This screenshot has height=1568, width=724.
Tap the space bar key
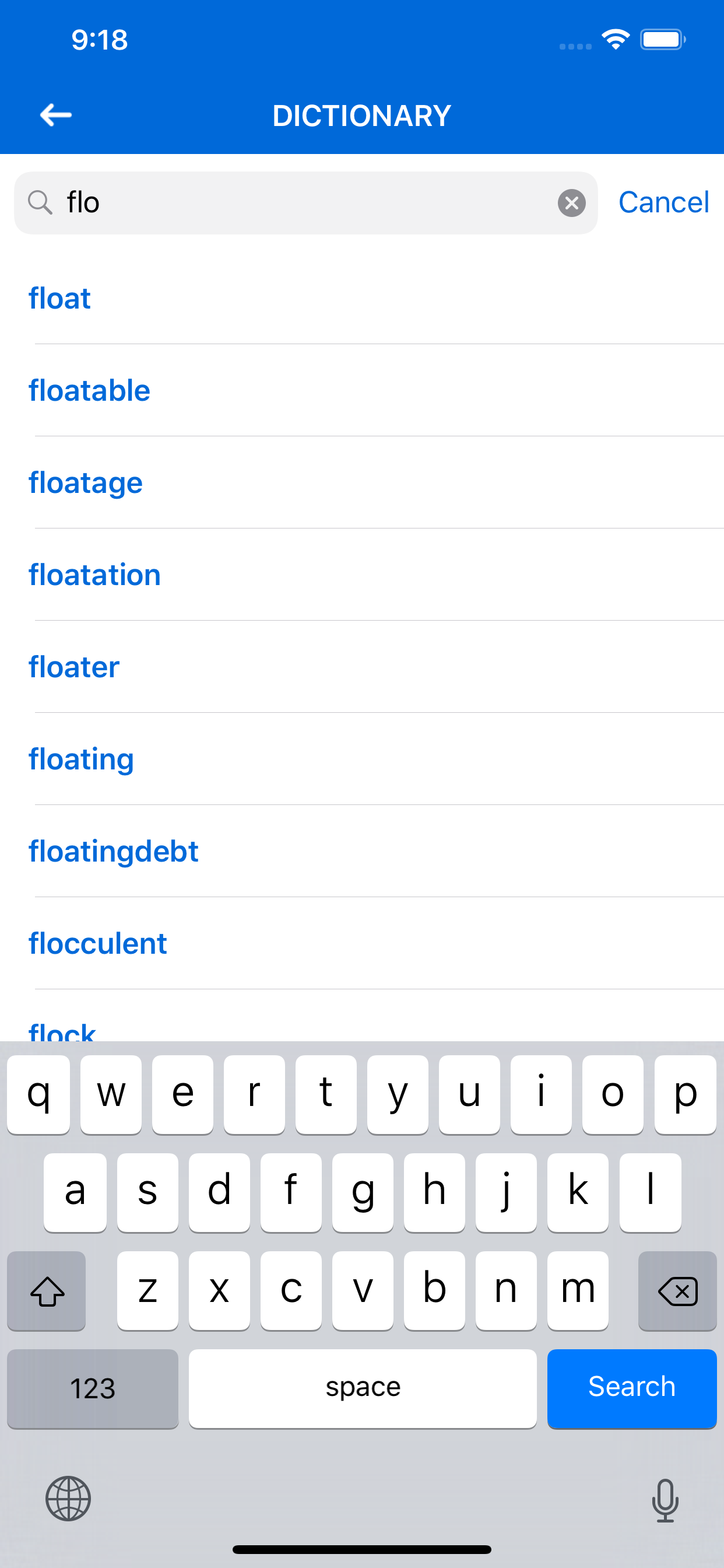point(363,1388)
